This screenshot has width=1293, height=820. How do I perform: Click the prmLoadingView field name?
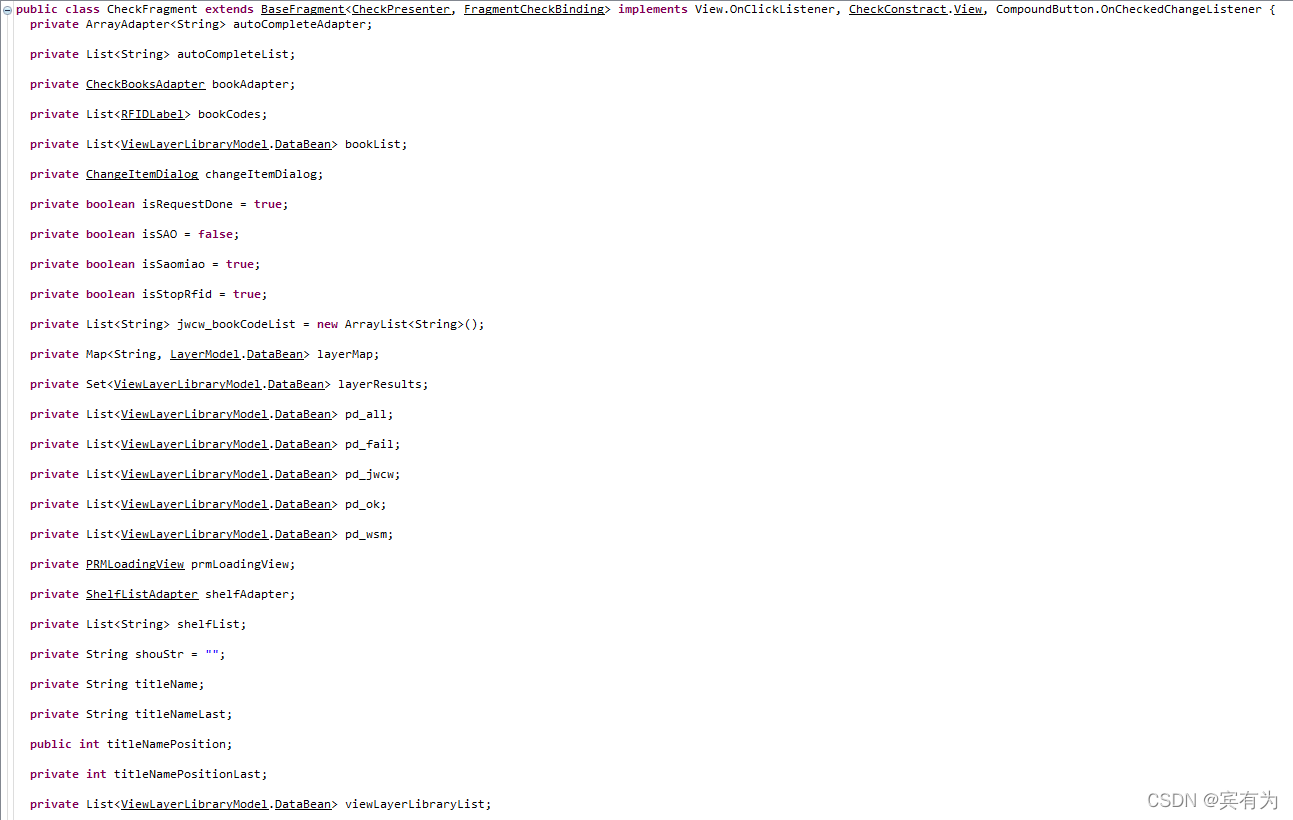tap(240, 564)
